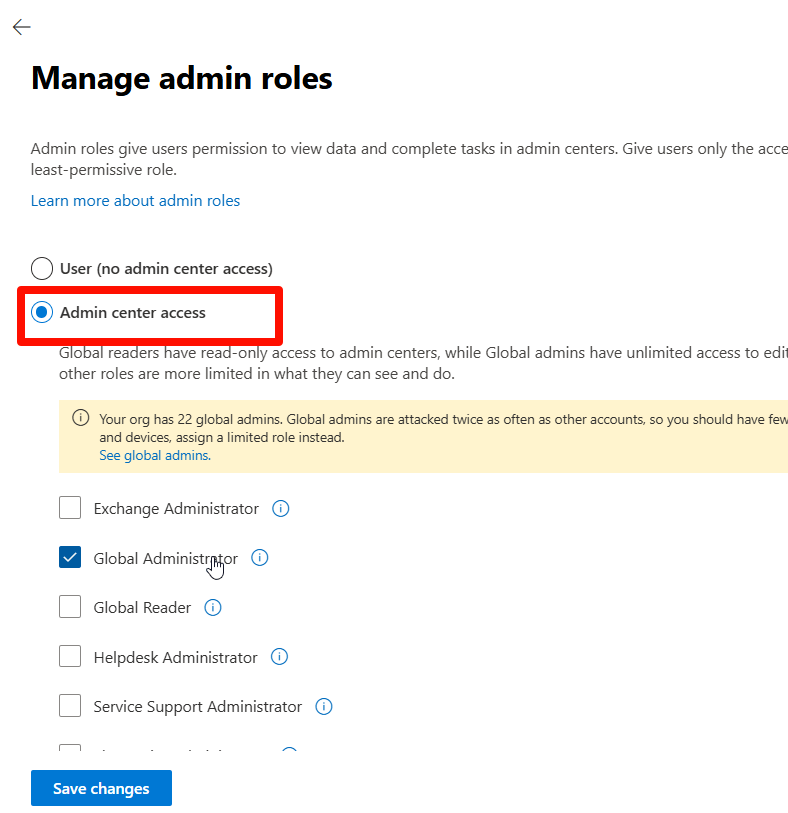Viewport: 788px width, 813px height.
Task: Click the Service Support Administrator label text
Action: (x=198, y=707)
